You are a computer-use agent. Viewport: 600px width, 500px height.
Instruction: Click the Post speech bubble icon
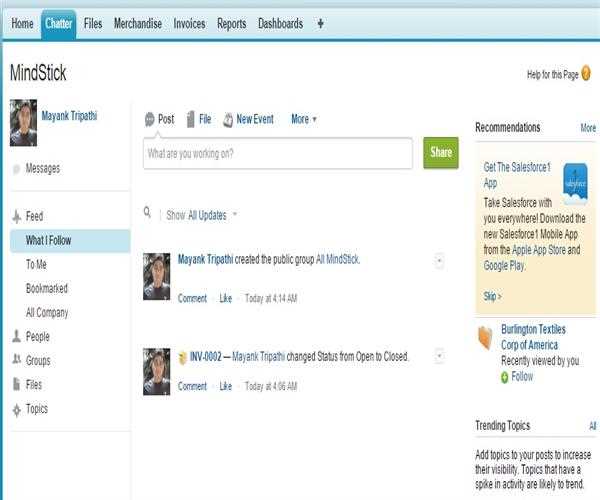pos(150,119)
